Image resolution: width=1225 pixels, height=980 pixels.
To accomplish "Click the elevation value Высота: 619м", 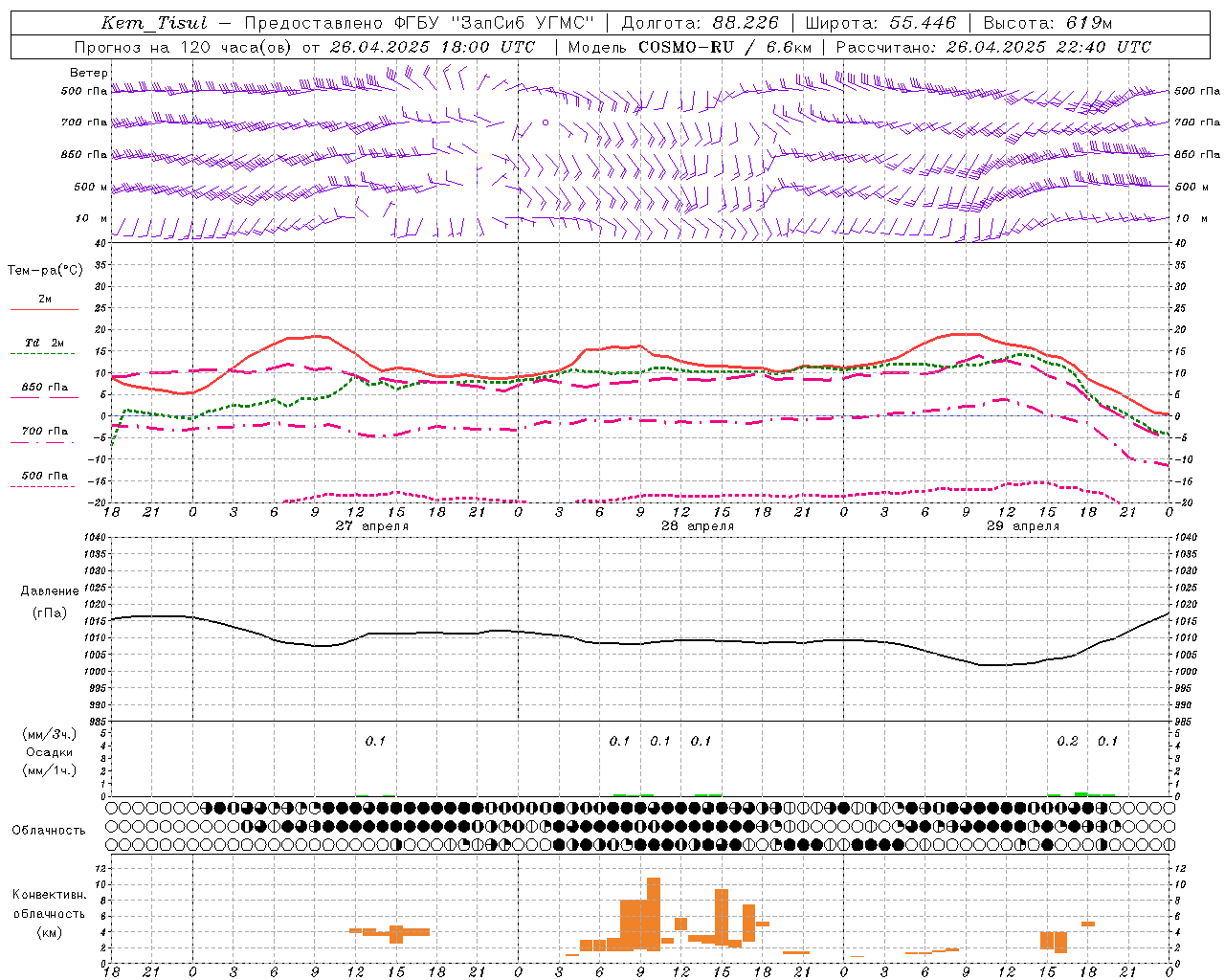I will click(1048, 23).
